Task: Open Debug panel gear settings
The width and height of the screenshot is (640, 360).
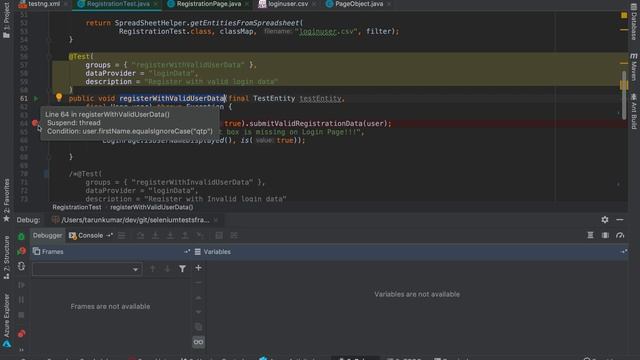Action: click(604, 220)
